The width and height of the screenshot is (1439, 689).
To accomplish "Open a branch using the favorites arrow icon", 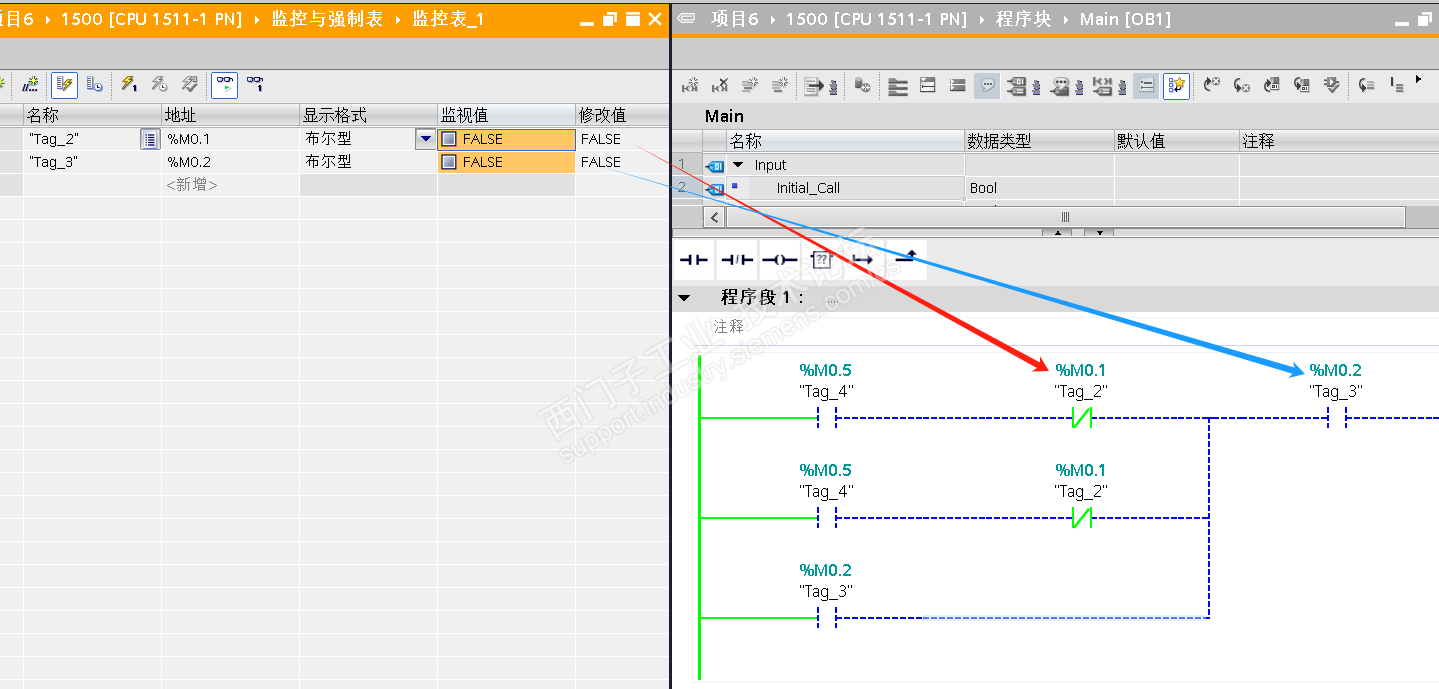I will (x=862, y=259).
